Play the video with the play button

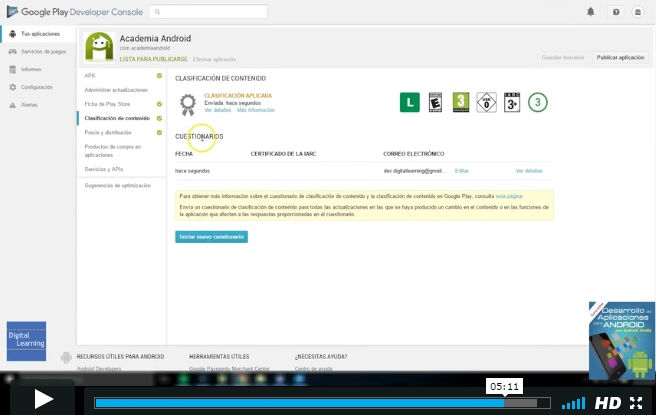click(43, 398)
